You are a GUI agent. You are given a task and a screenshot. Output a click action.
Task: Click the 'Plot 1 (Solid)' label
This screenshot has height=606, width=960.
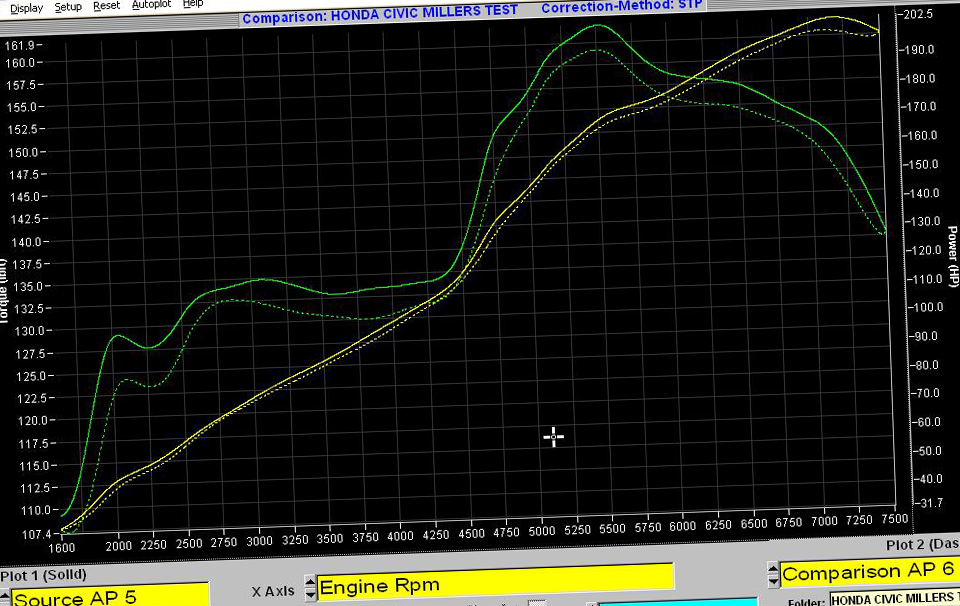43,575
